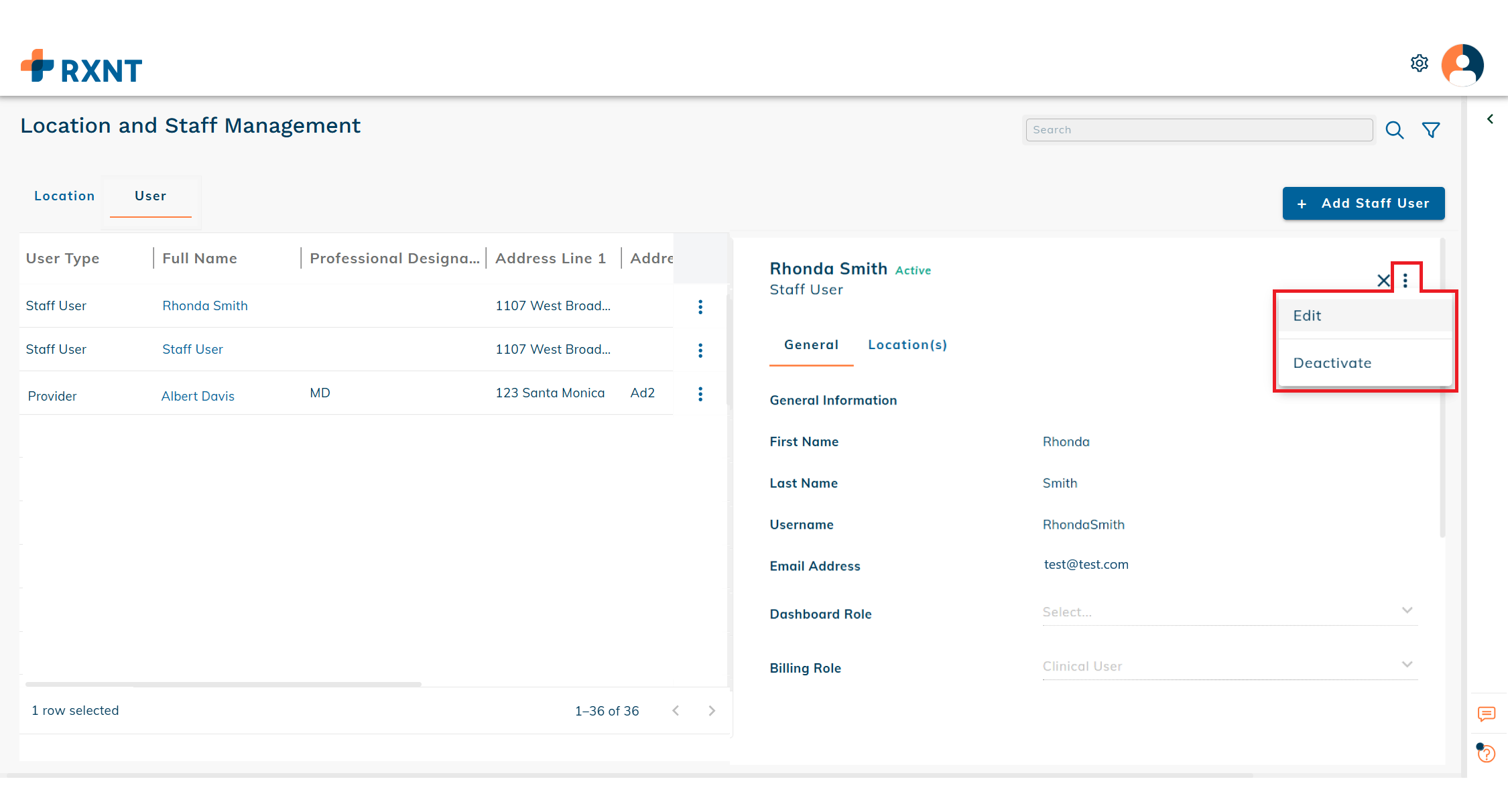Click the settings gear in the top bar
Screen dimensions: 1508x812
(x=1420, y=63)
